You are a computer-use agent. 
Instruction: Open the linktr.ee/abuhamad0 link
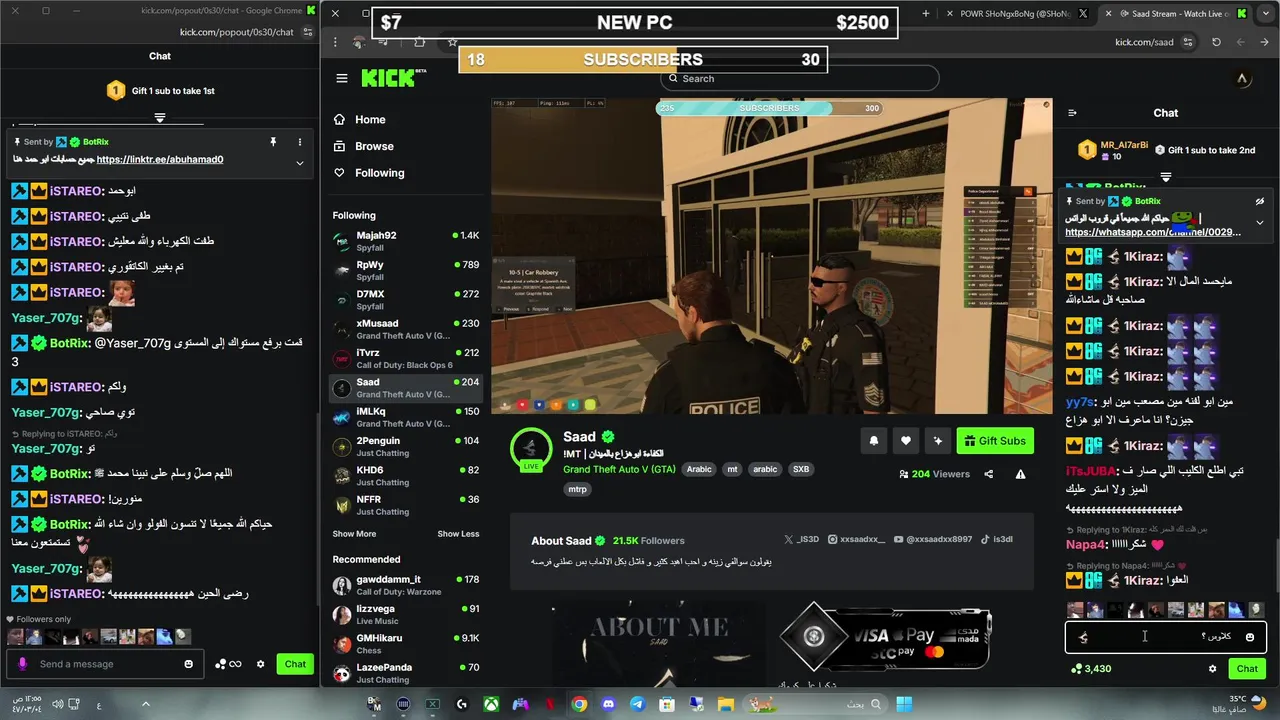[x=160, y=160]
